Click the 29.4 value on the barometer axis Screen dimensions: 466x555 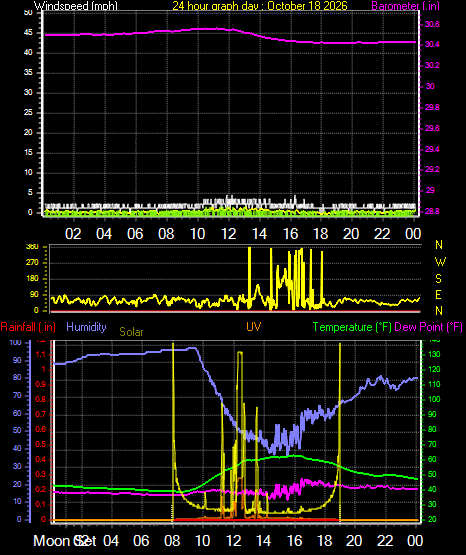[x=432, y=149]
